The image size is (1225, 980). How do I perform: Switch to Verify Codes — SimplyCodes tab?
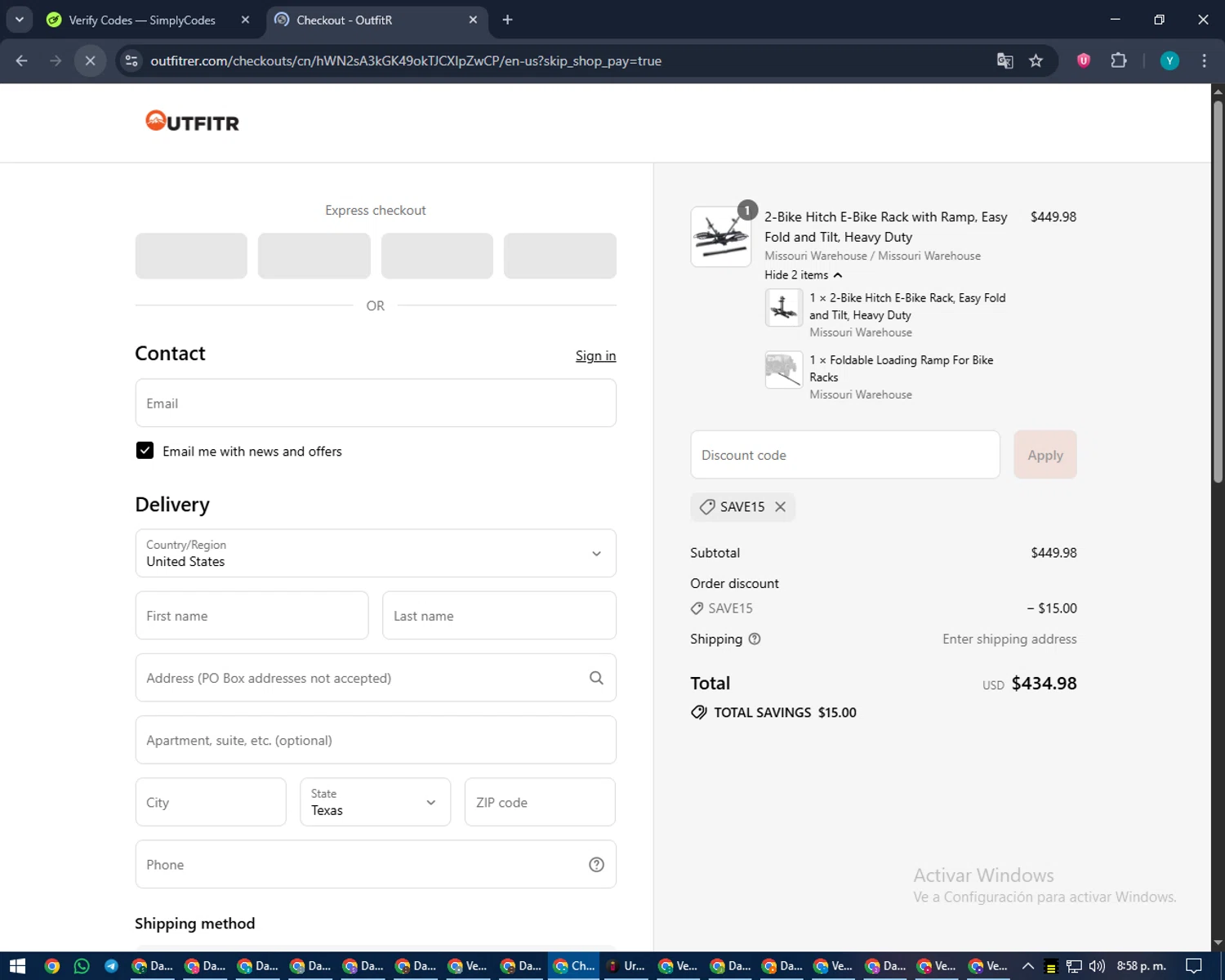pyautogui.click(x=141, y=20)
